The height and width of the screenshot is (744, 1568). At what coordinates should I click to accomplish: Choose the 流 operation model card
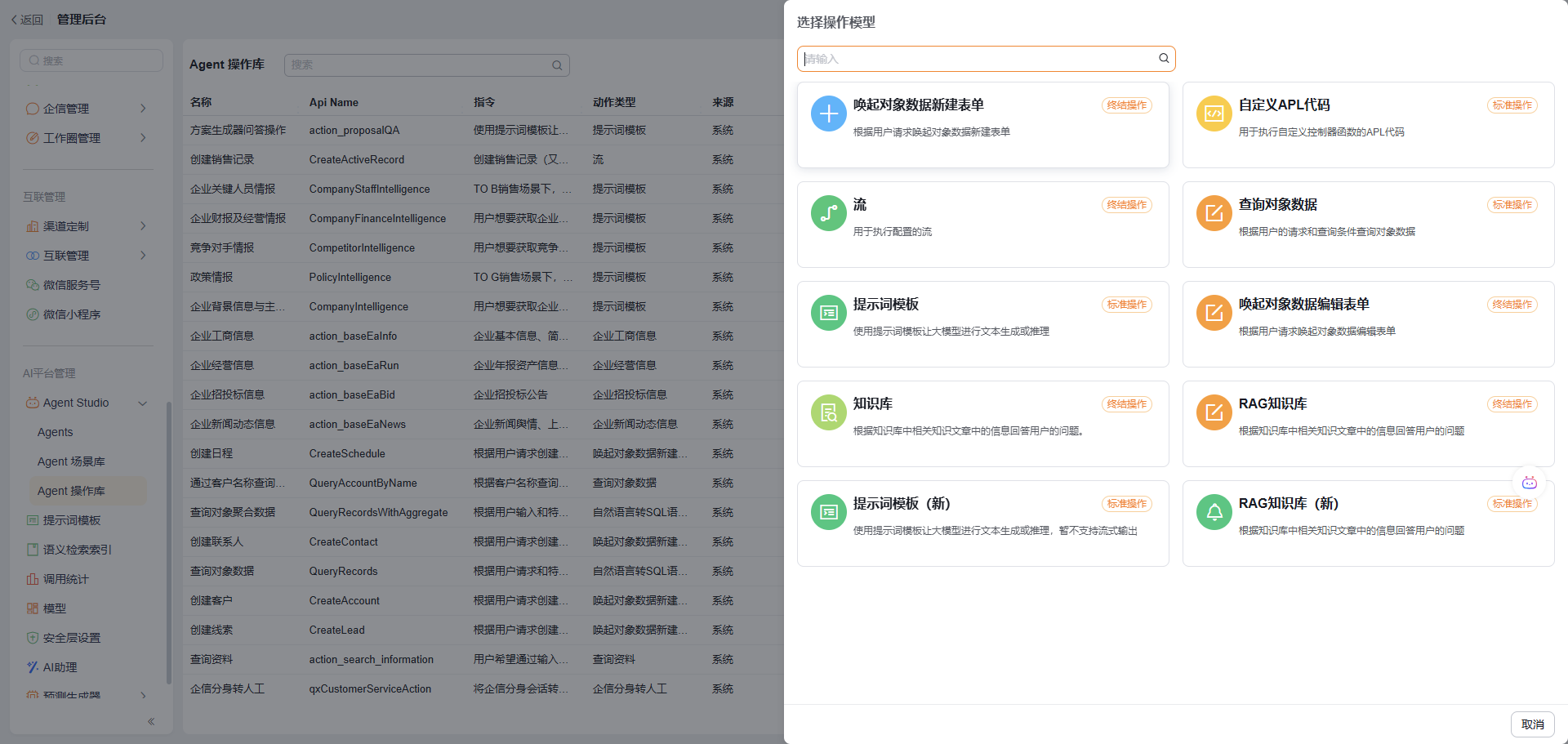pos(983,225)
